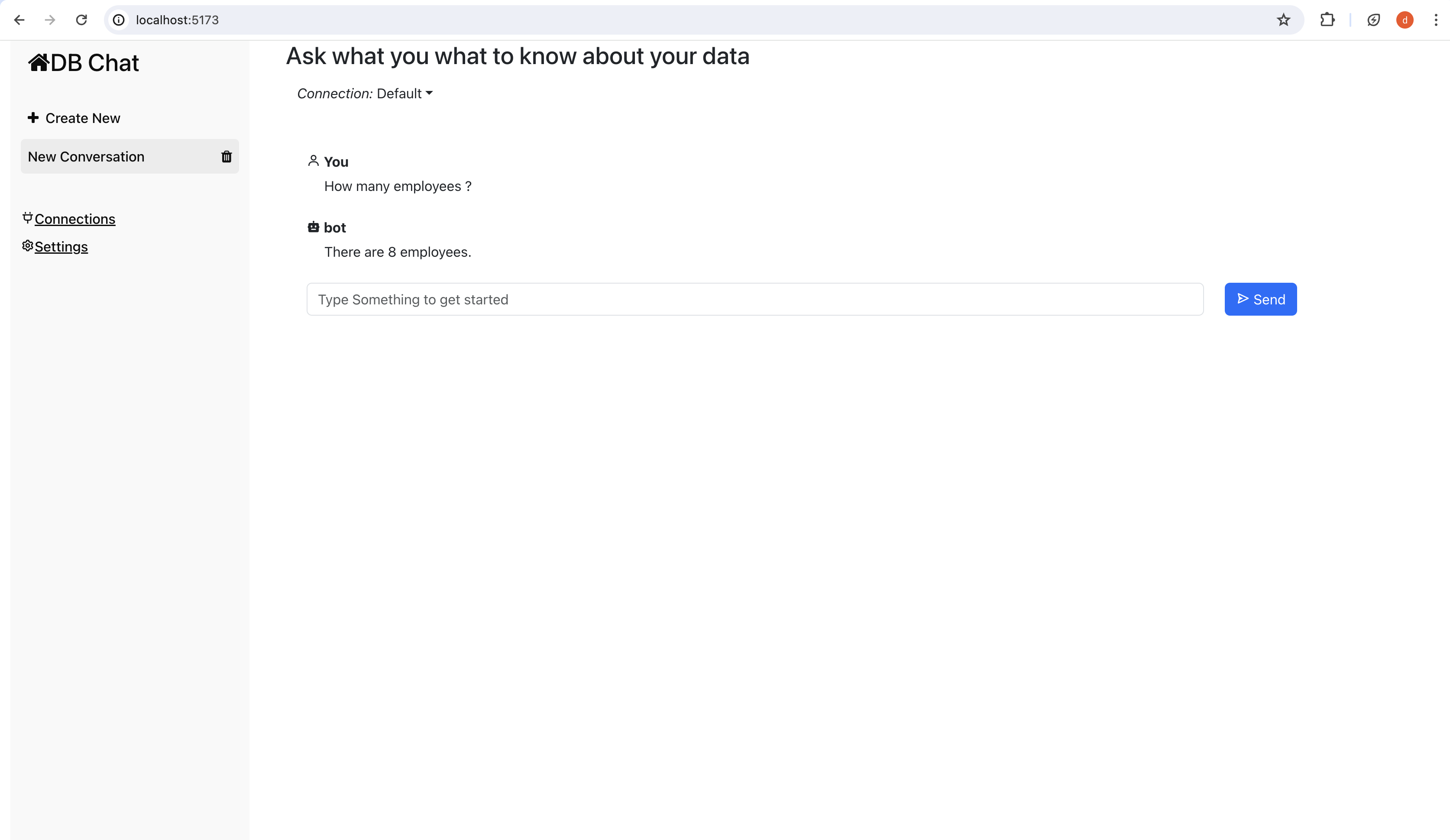This screenshot has height=840, width=1450.
Task: Open the Chrome three-dot menu
Action: (x=1436, y=20)
